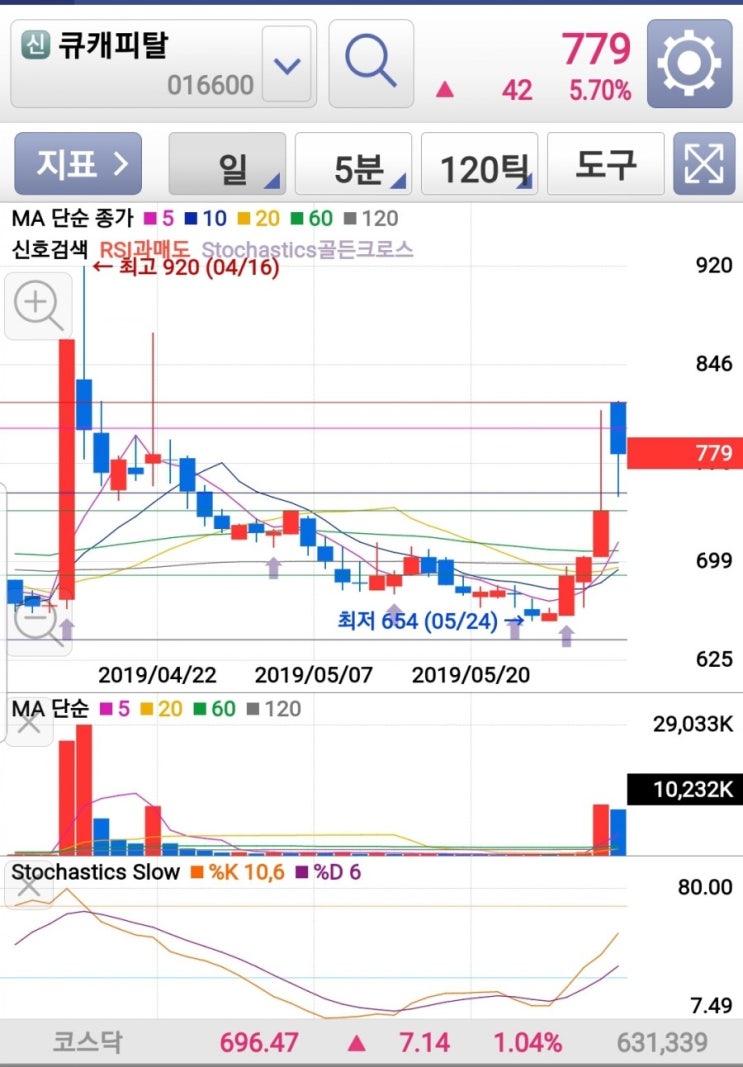Select the 일 daily chart period
This screenshot has height=1067, width=743.
(227, 164)
